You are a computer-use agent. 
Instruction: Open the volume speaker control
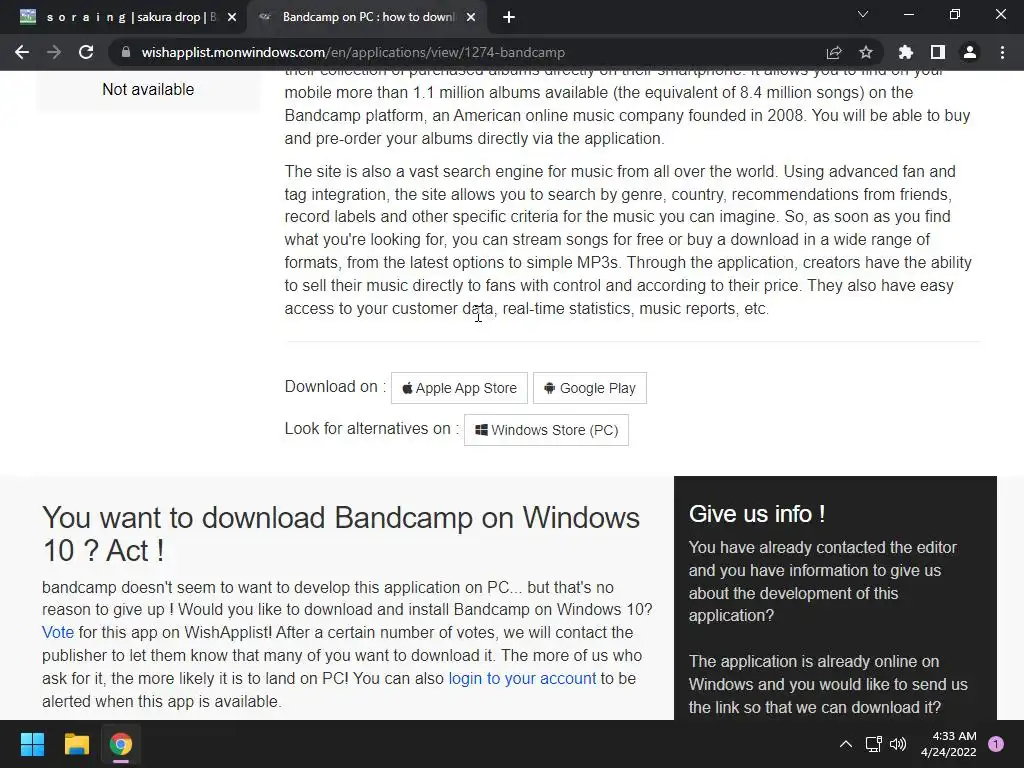click(x=898, y=744)
